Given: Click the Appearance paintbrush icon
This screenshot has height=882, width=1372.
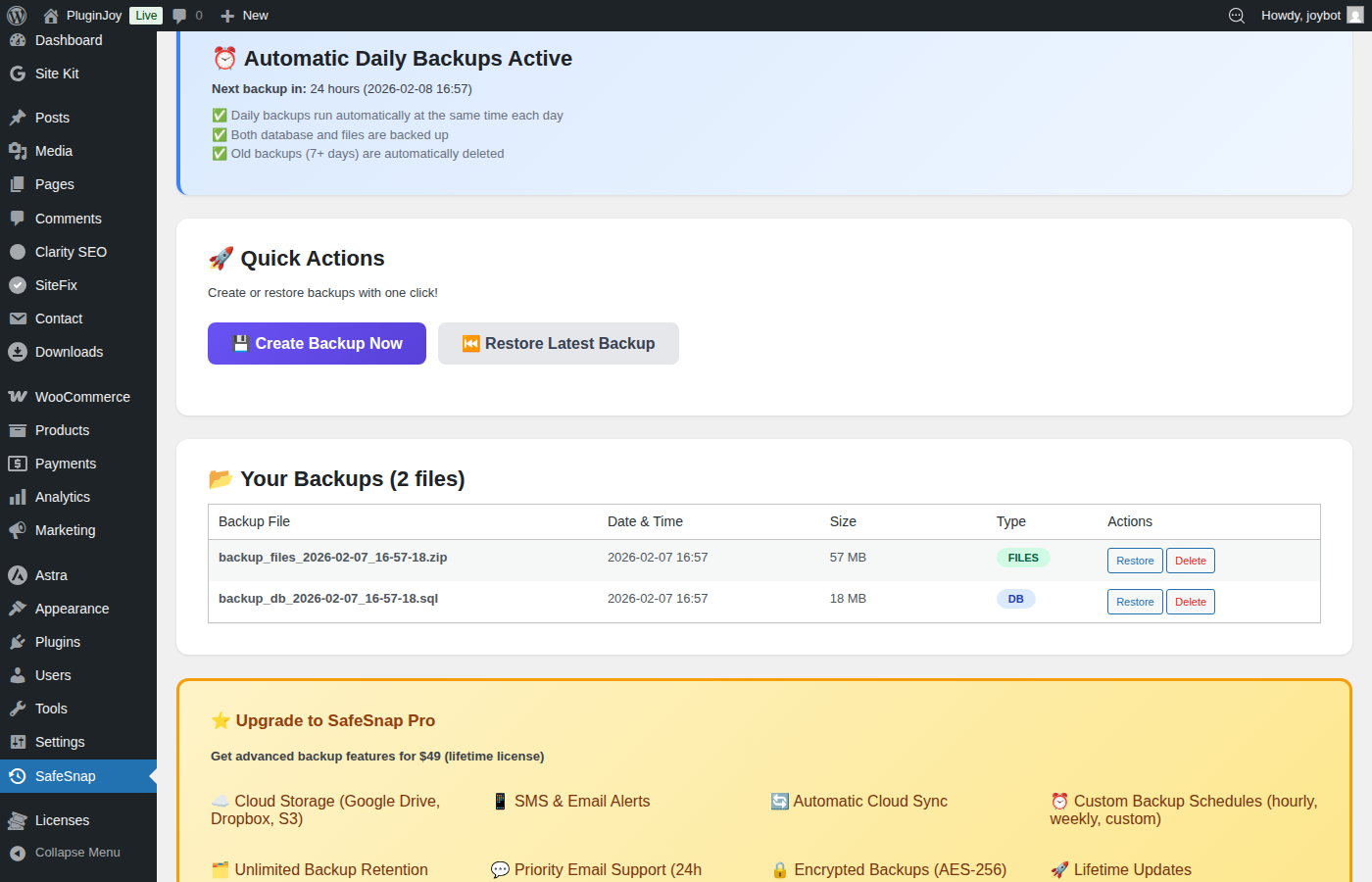Looking at the screenshot, I should click(18, 609).
